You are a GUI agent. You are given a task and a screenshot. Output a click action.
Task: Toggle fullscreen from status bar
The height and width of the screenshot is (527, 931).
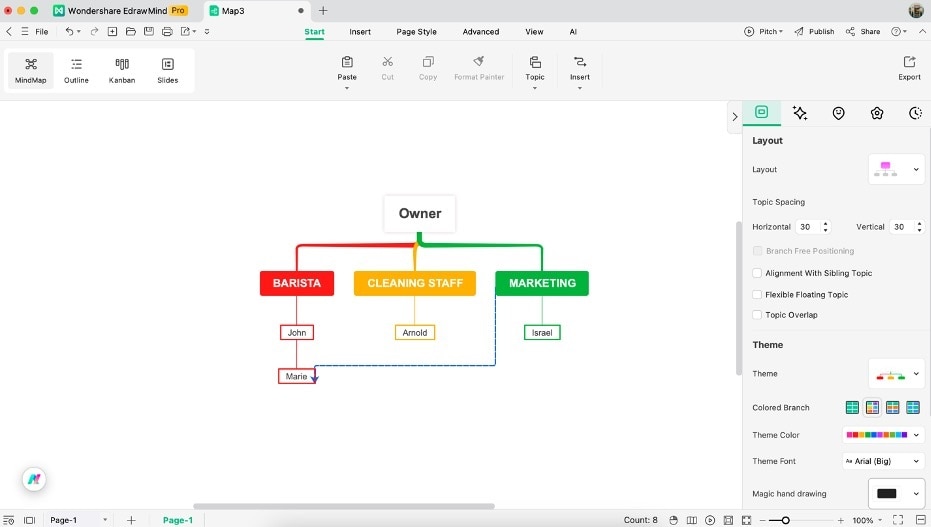(x=898, y=520)
